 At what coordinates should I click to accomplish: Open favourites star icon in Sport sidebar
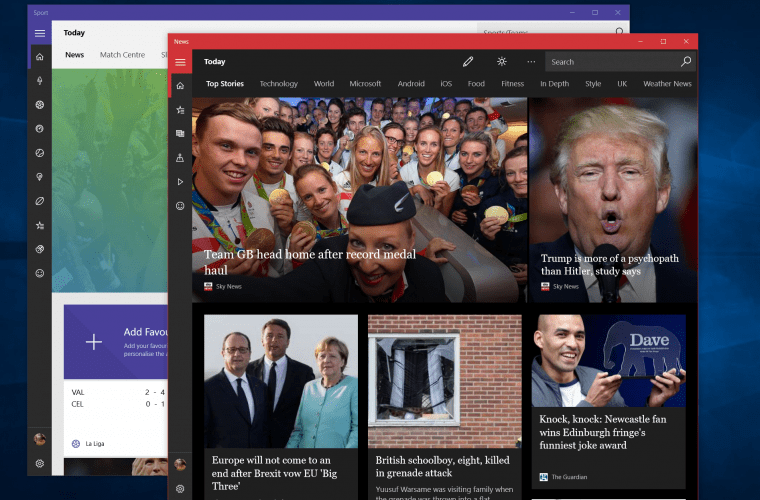coord(40,225)
